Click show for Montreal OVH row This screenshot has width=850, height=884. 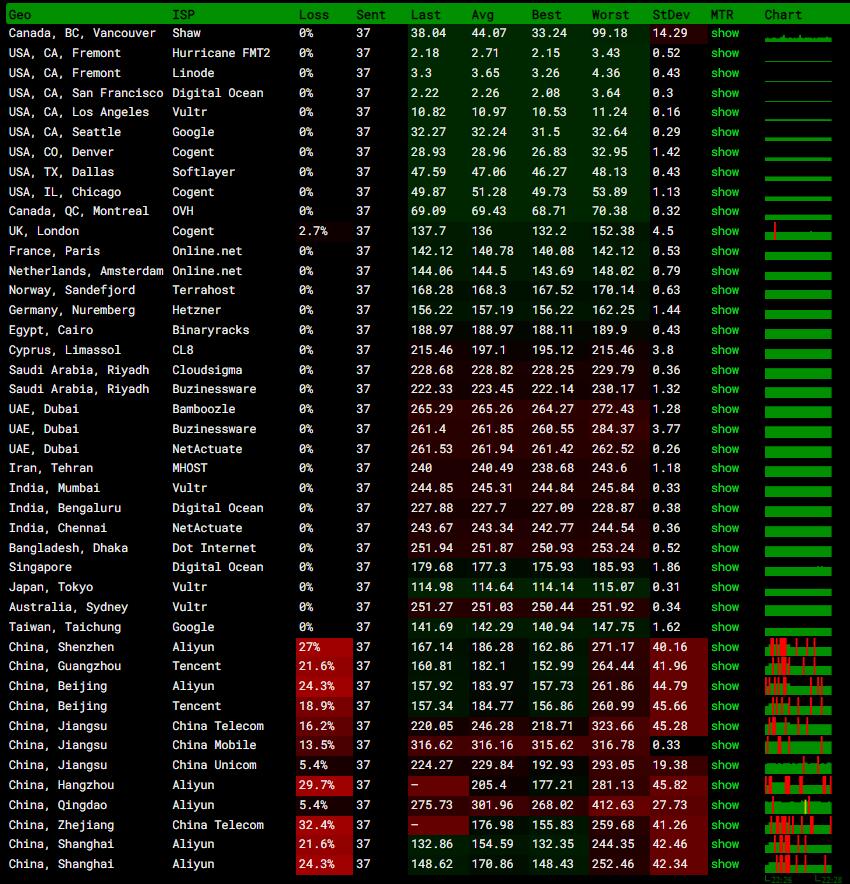725,211
